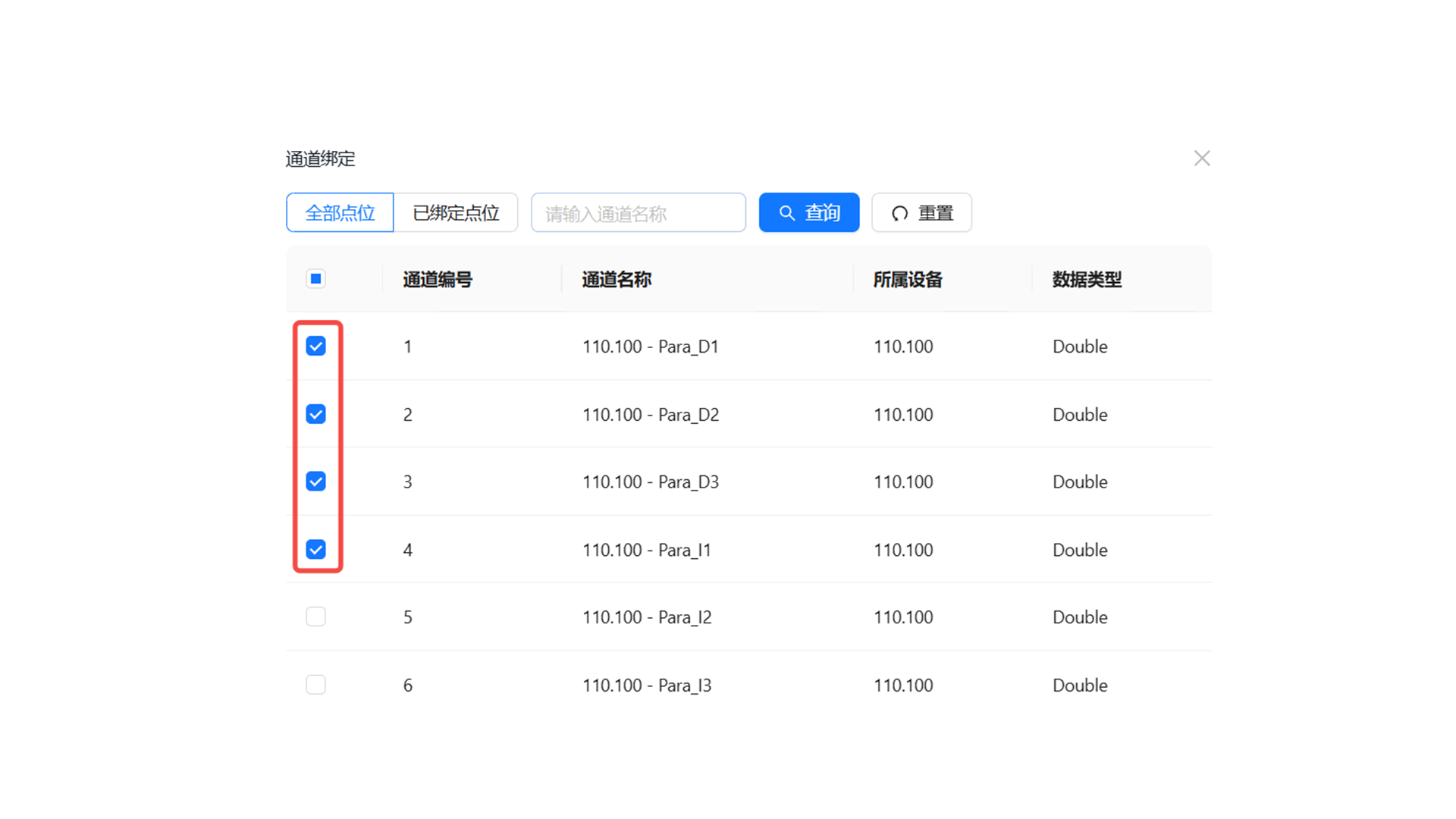The width and height of the screenshot is (1456, 819).
Task: Click the circular reset icon in 重置
Action: point(899,214)
